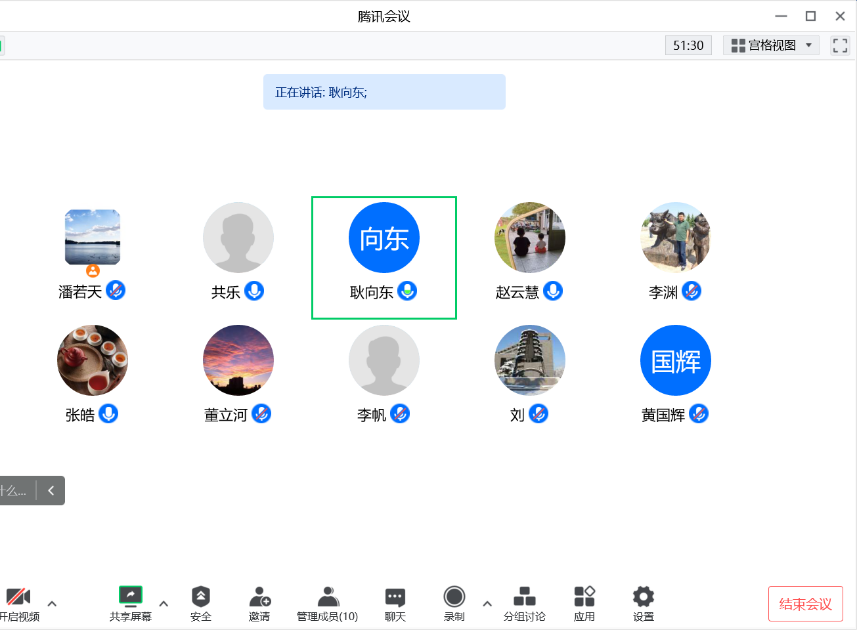
Task: Open Manage Members (管理成员) panel
Action: [327, 597]
